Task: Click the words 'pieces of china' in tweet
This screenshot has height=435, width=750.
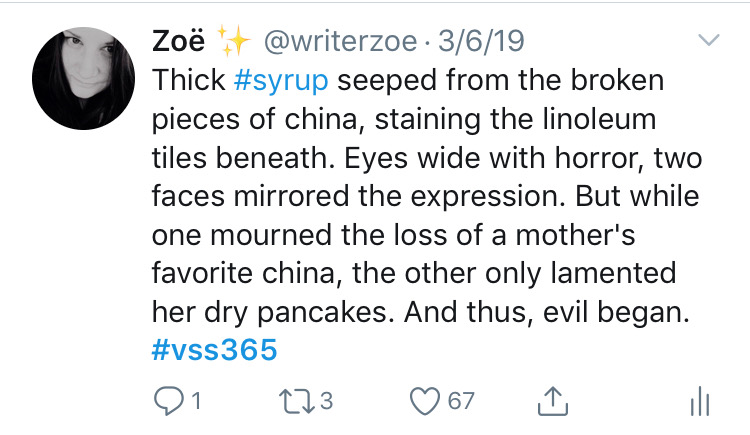Action: [254, 119]
